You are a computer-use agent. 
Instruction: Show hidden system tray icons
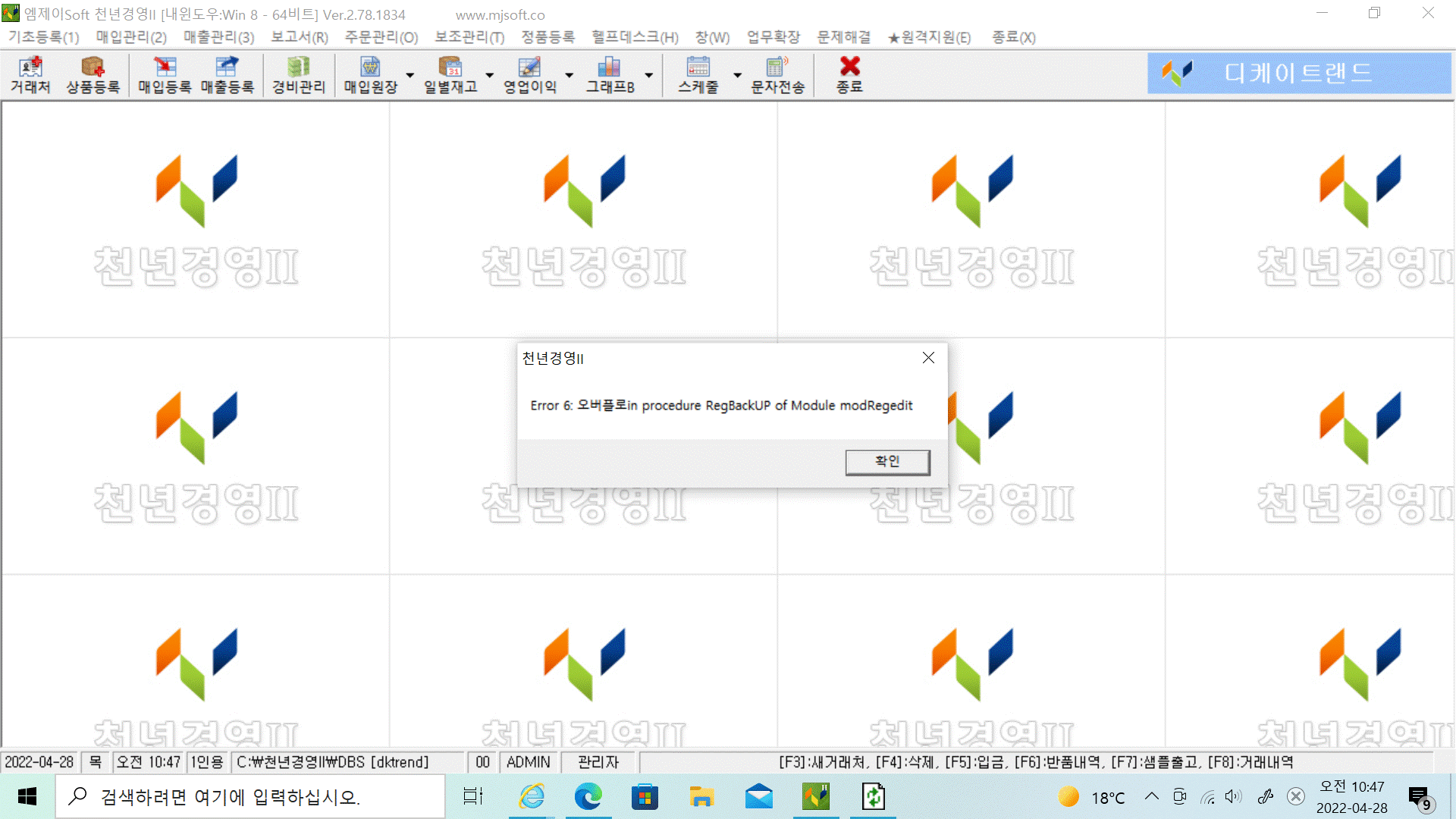(x=1151, y=796)
